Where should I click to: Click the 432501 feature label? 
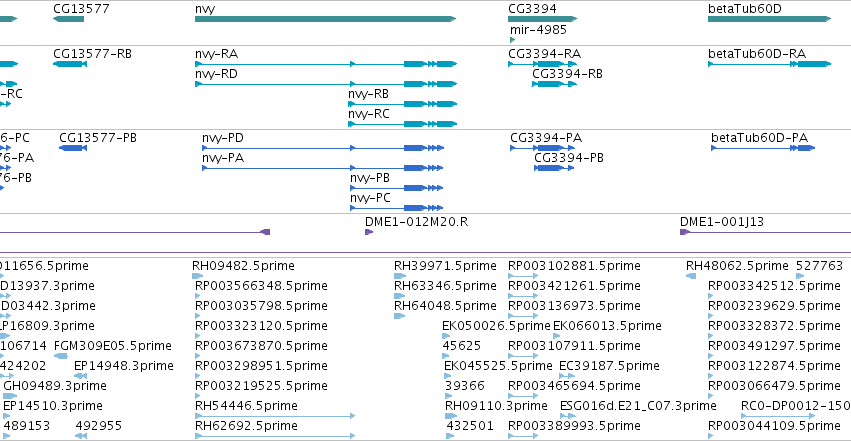(470, 426)
